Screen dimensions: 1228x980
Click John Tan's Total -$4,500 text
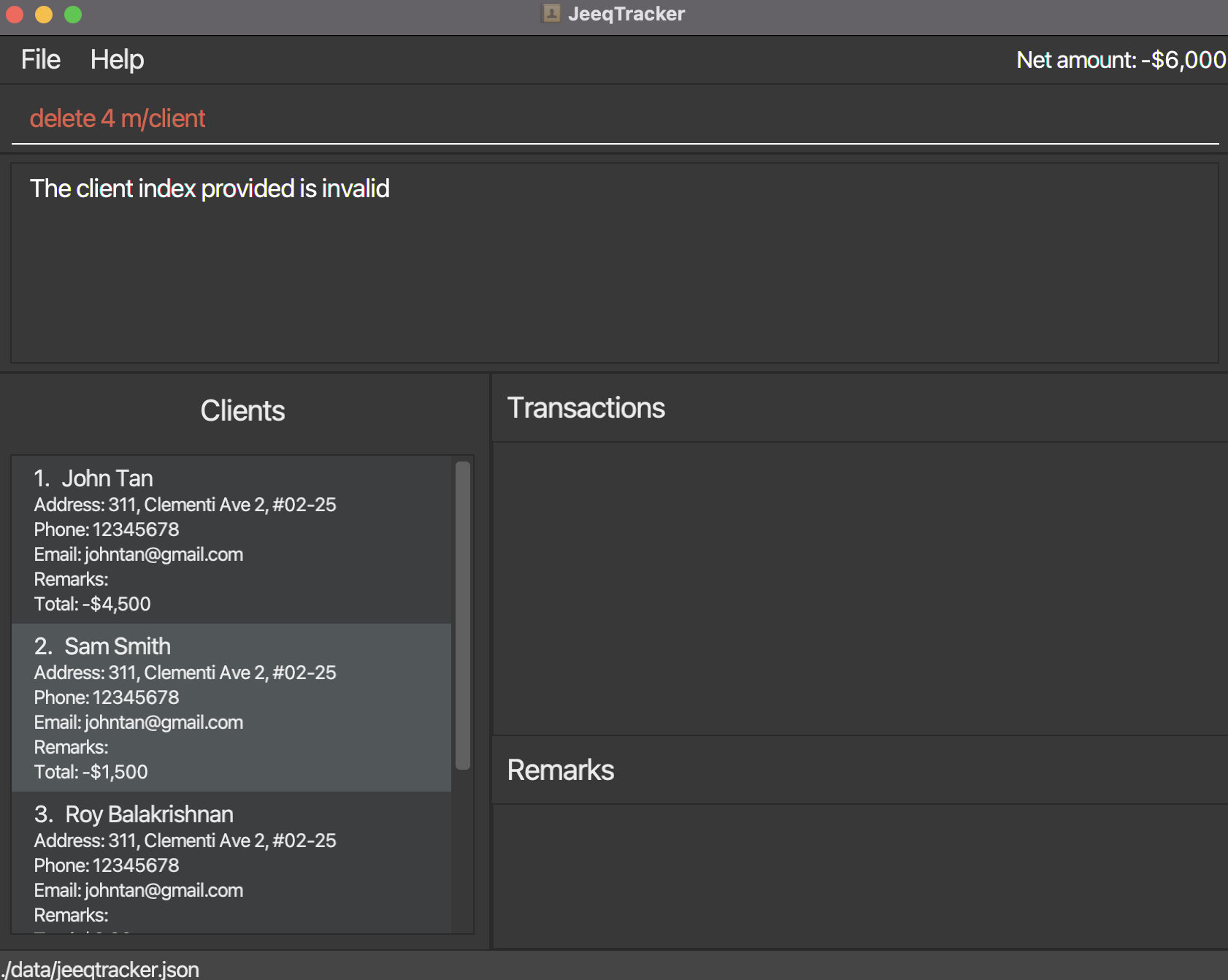tap(93, 604)
